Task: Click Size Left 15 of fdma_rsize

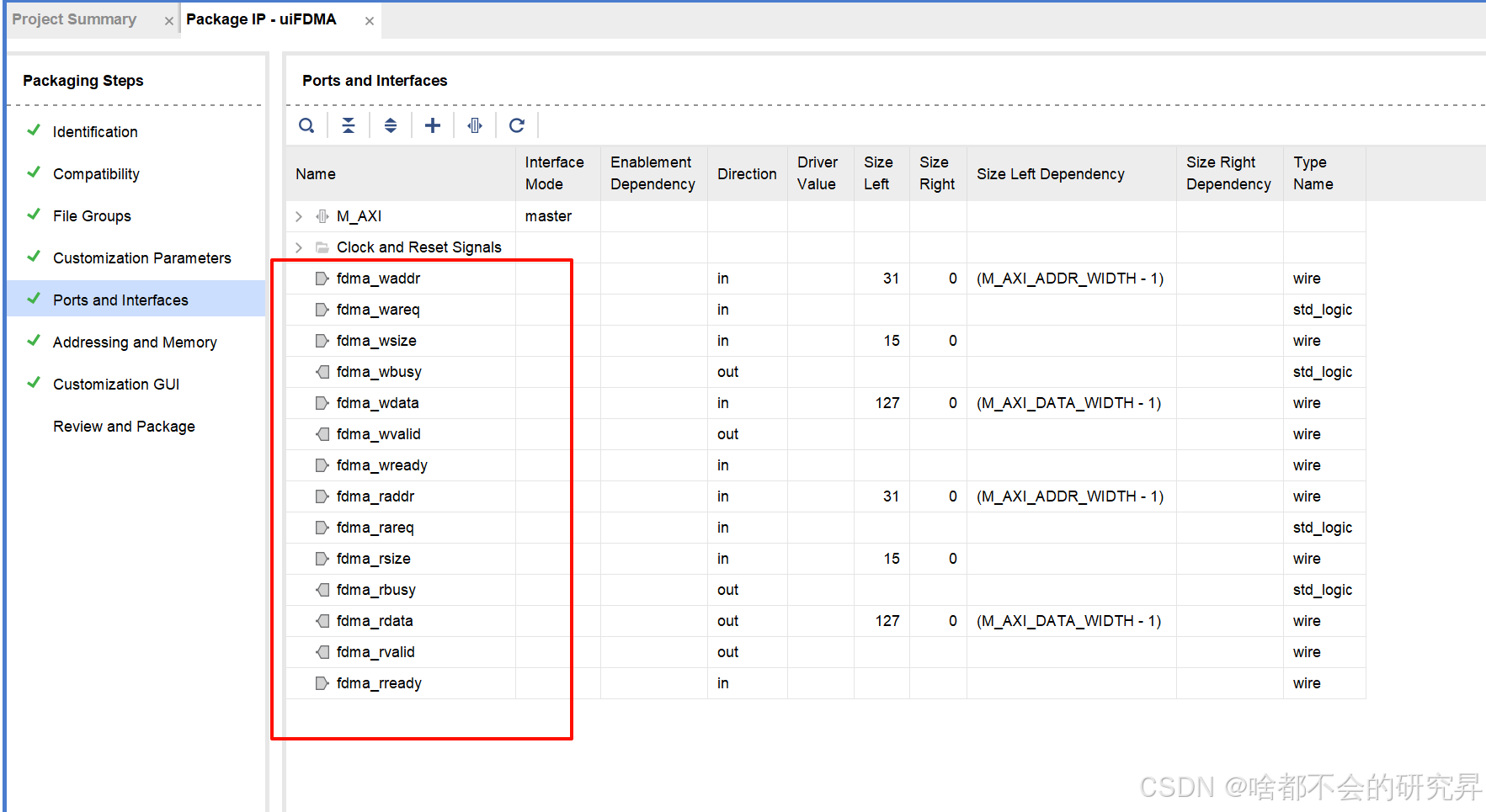Action: point(892,559)
